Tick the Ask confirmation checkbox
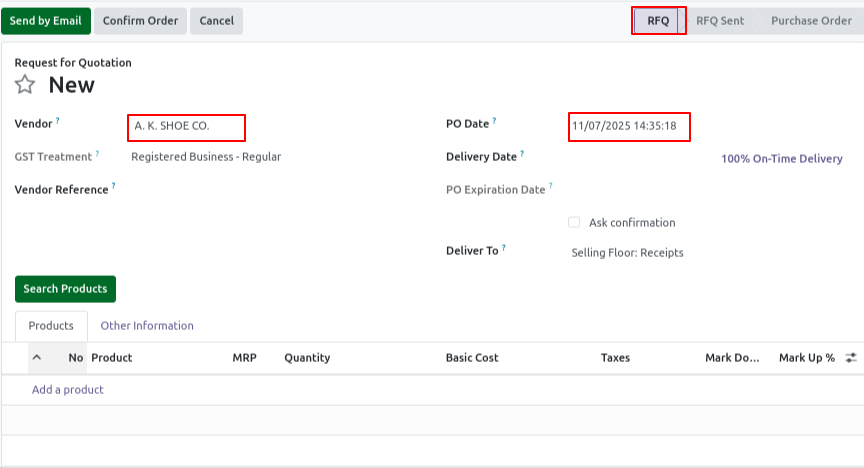 [574, 222]
